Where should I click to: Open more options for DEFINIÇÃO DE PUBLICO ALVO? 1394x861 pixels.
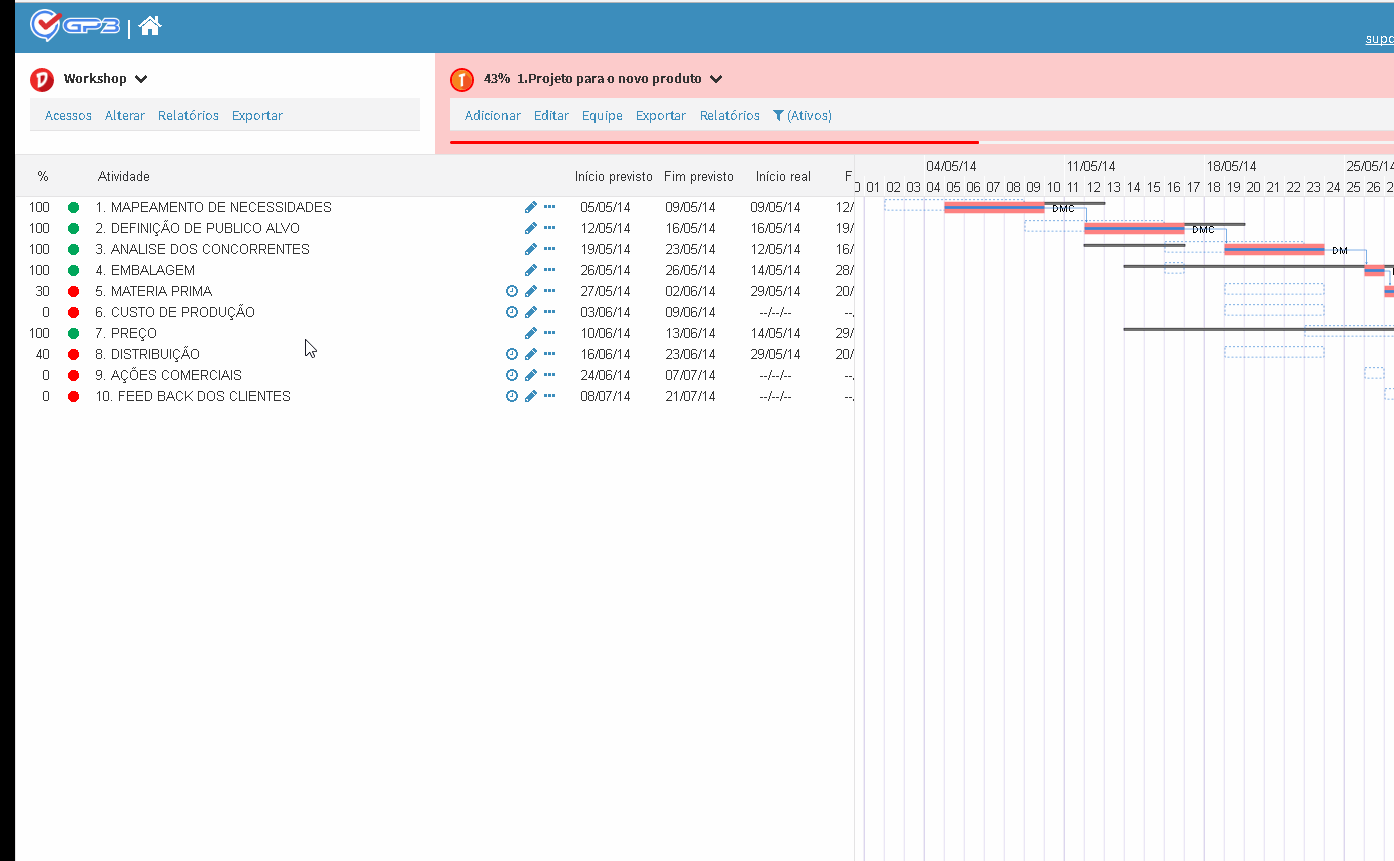point(549,228)
